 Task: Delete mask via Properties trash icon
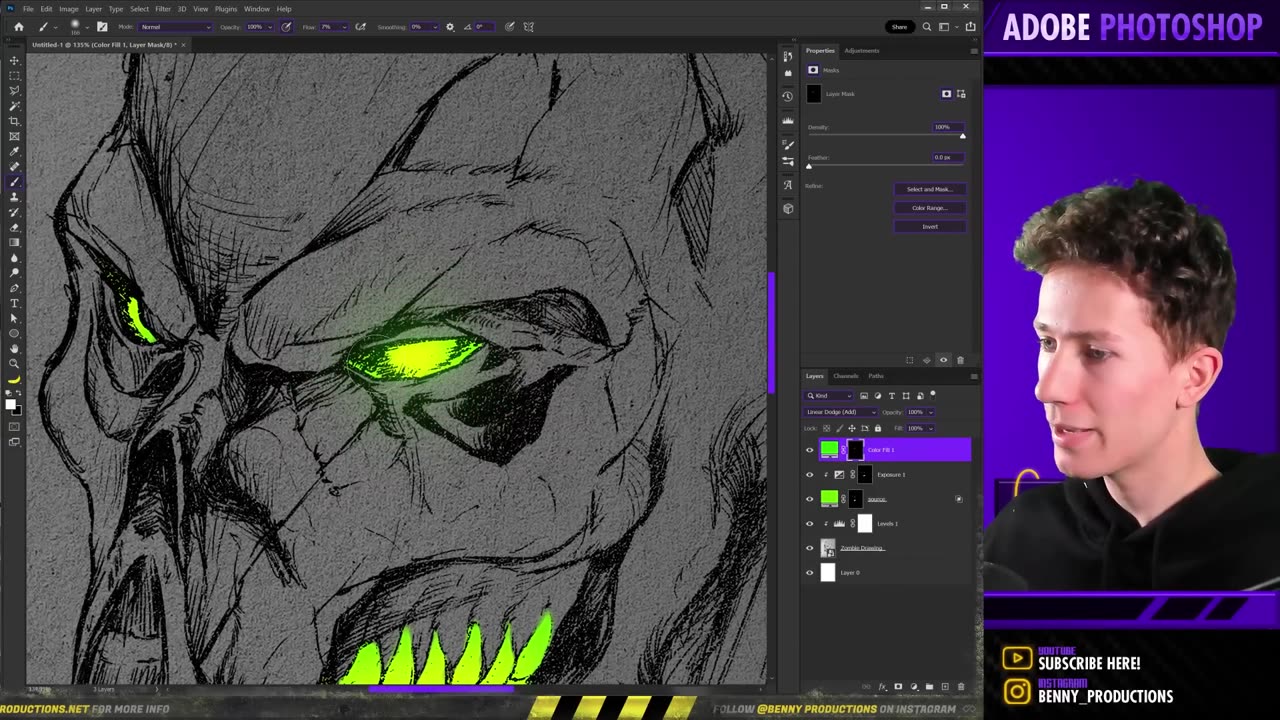(x=960, y=360)
